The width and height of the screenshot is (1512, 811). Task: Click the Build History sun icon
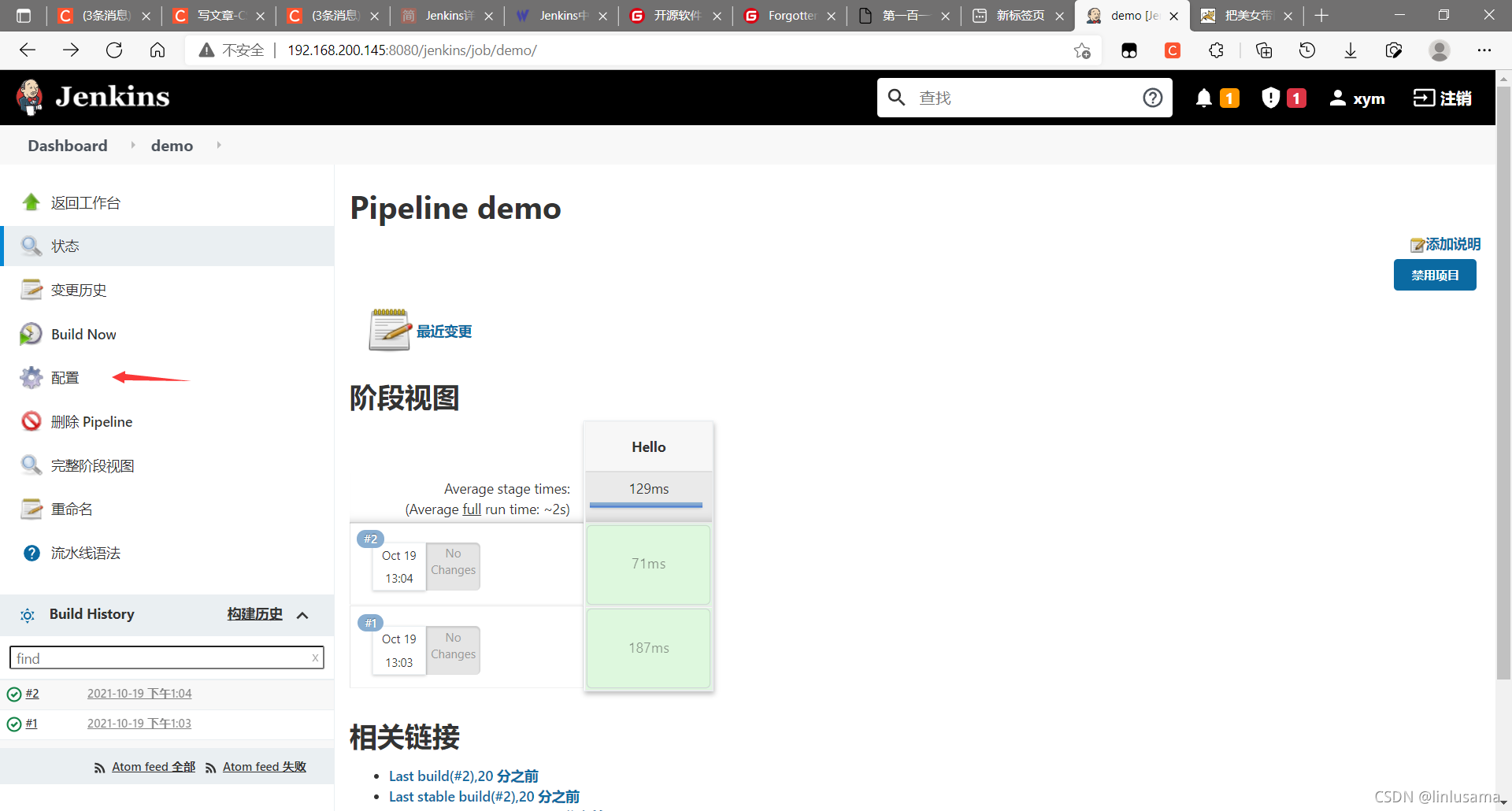tap(28, 615)
